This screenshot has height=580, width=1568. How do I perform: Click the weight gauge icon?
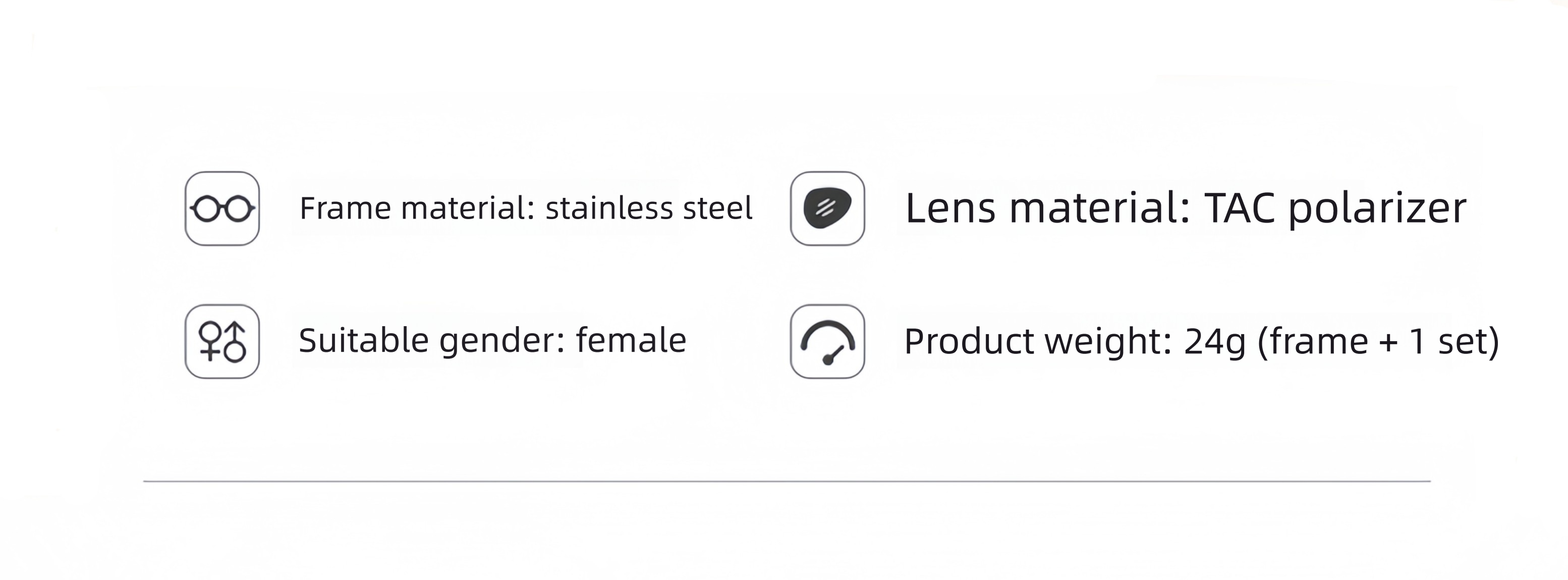(x=827, y=342)
